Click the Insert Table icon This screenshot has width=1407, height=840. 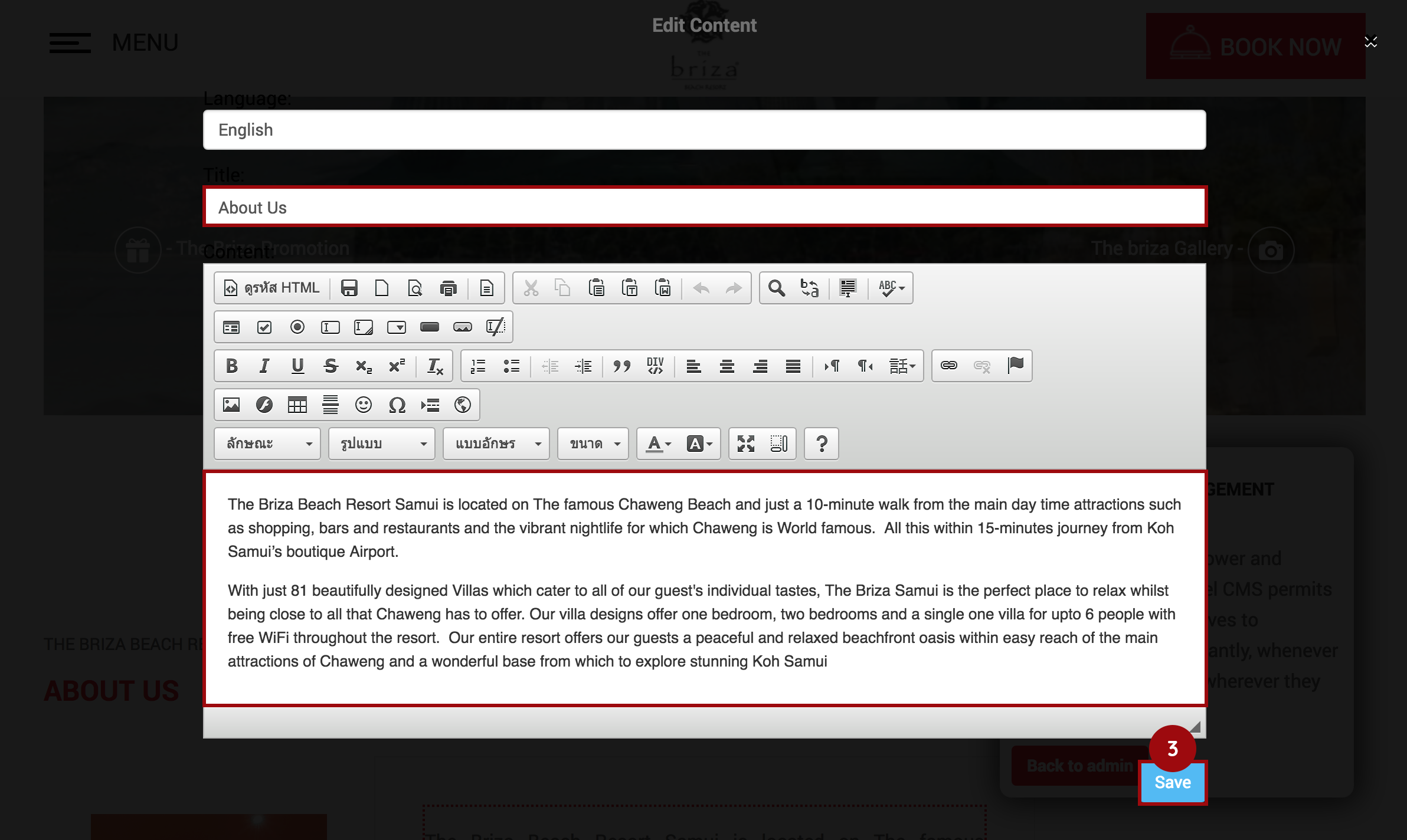[x=297, y=405]
